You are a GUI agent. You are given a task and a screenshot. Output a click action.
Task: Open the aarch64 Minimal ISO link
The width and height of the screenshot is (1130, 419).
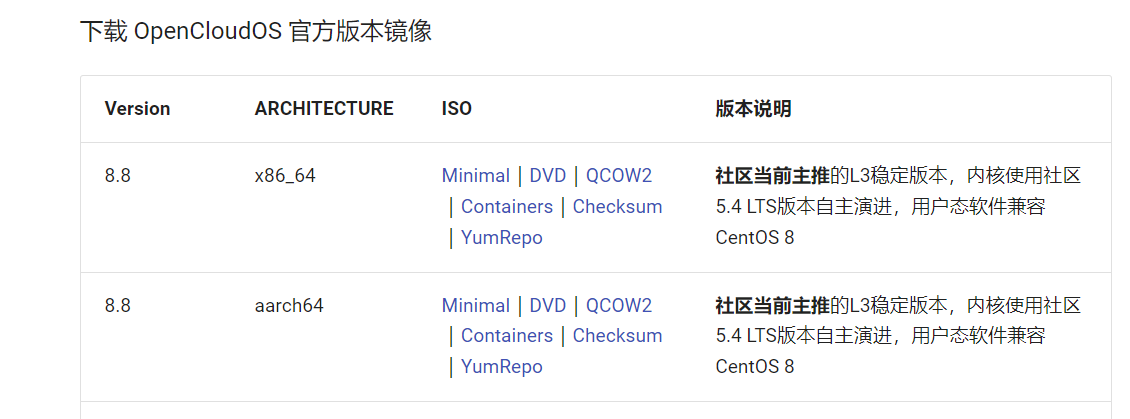[x=475, y=305]
